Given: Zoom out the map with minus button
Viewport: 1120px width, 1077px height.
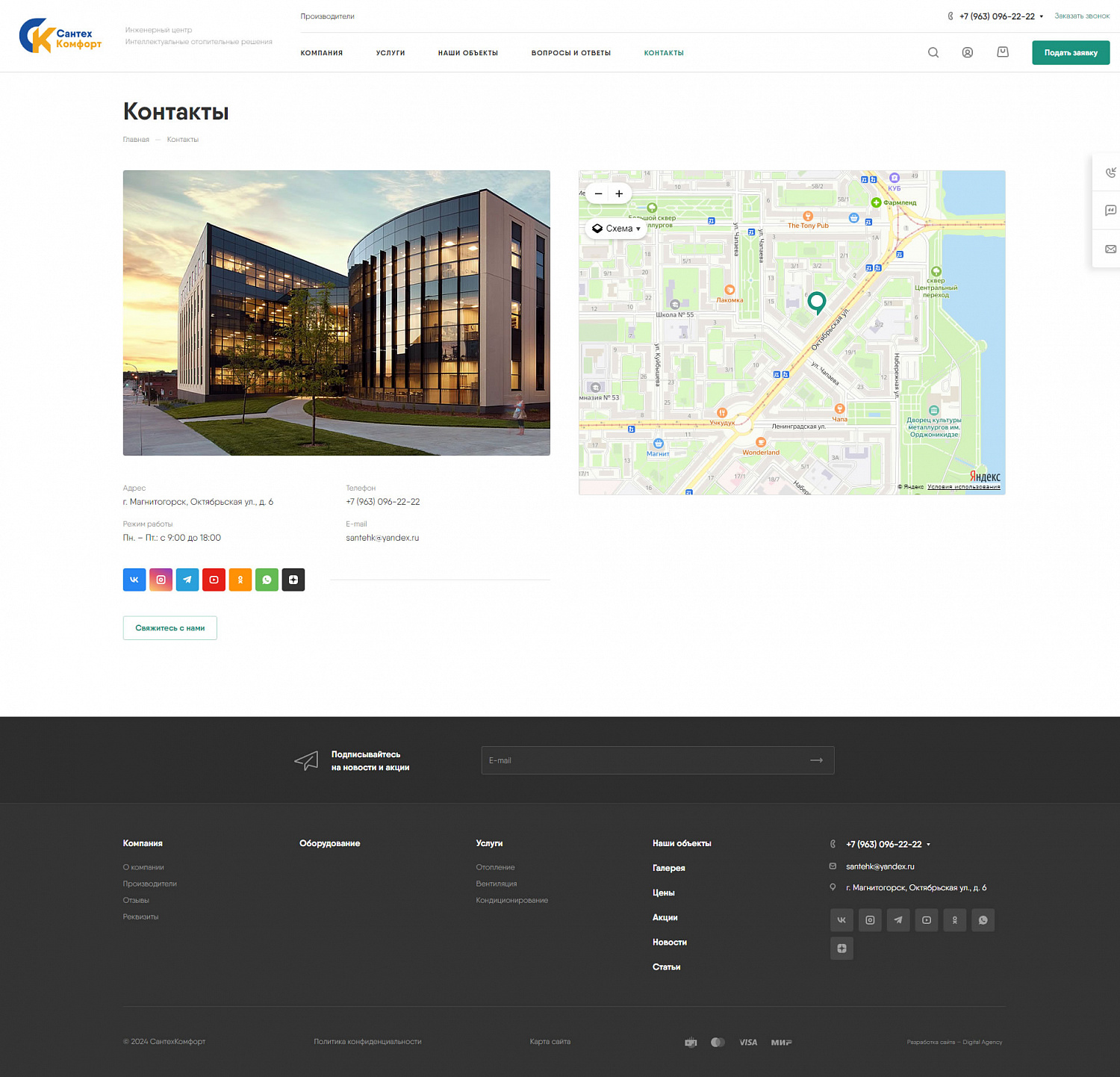Looking at the screenshot, I should coord(598,193).
